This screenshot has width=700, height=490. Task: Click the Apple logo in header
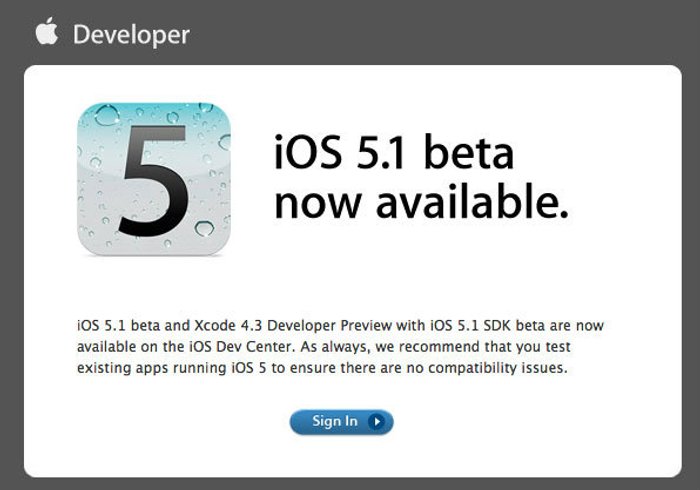(x=47, y=31)
